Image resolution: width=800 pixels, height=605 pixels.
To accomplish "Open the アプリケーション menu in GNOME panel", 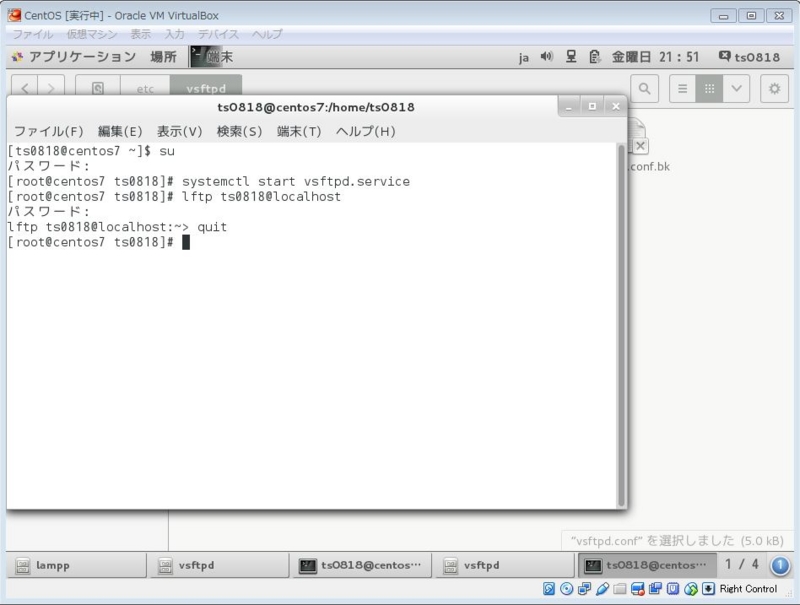I will coord(74,57).
